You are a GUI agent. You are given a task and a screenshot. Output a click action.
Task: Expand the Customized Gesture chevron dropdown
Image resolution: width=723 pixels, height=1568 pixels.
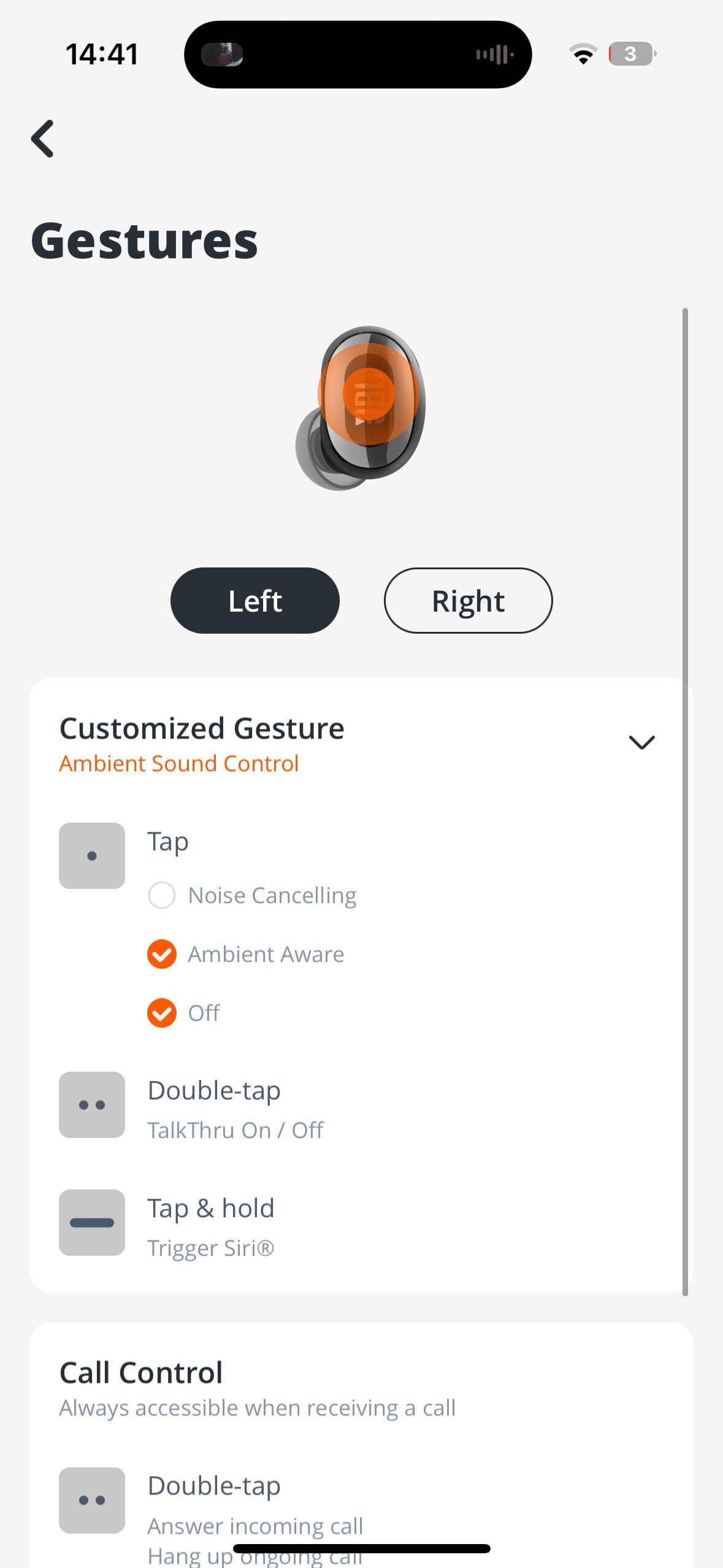pos(641,742)
